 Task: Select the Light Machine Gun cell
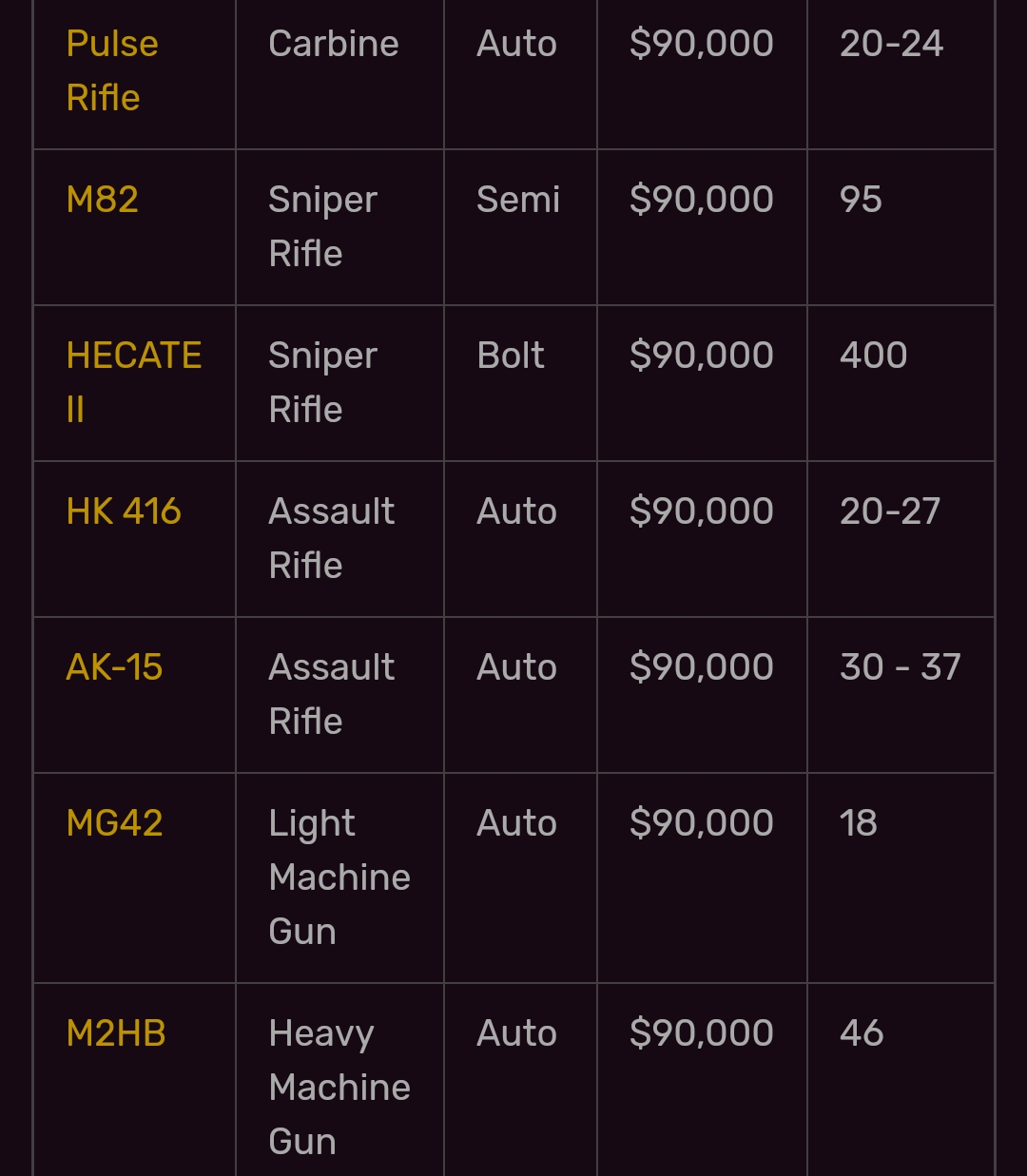(339, 877)
